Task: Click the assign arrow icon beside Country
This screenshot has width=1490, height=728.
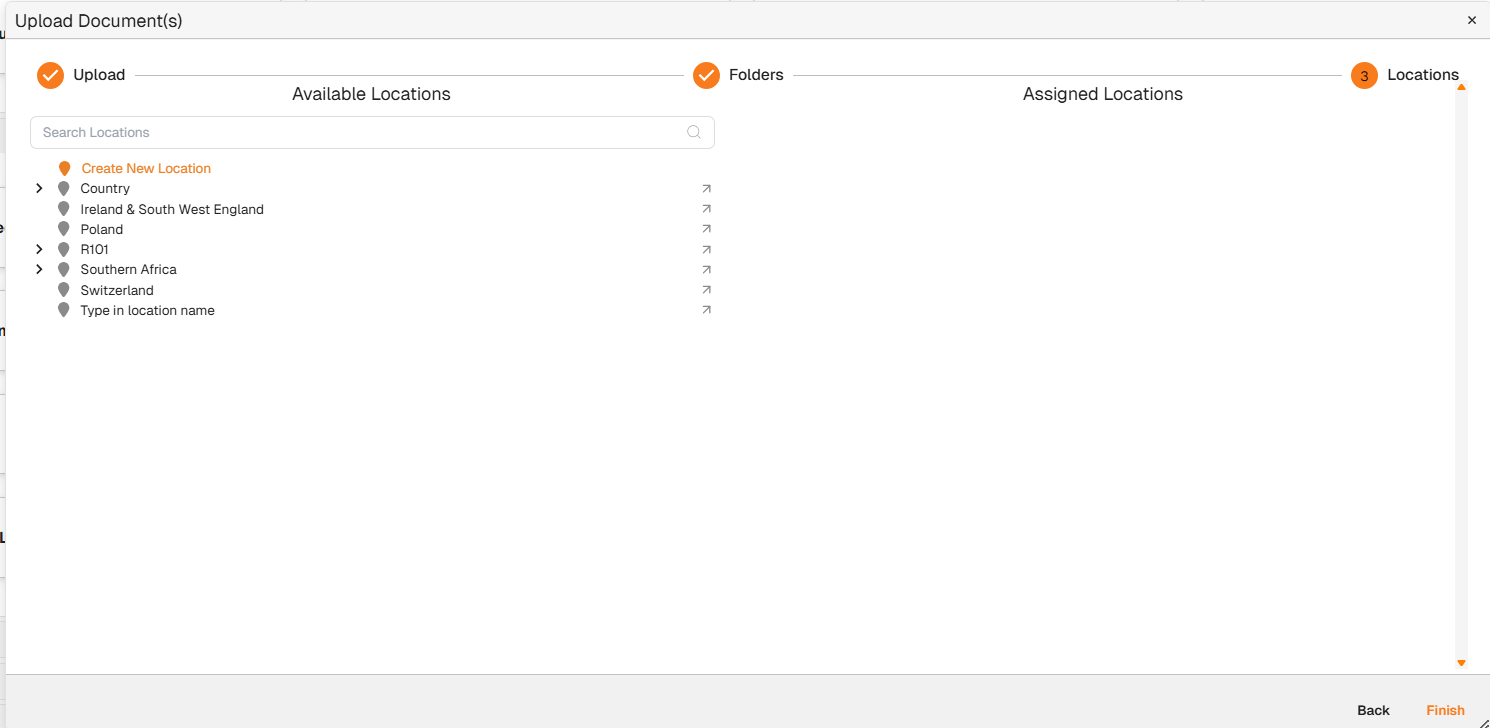Action: click(x=706, y=188)
